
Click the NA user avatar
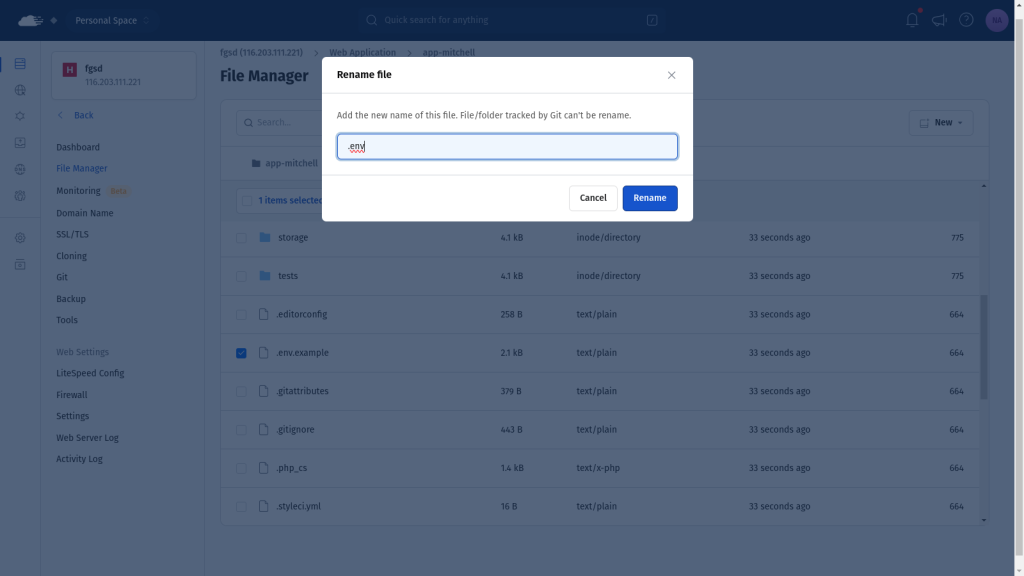pyautogui.click(x=996, y=20)
